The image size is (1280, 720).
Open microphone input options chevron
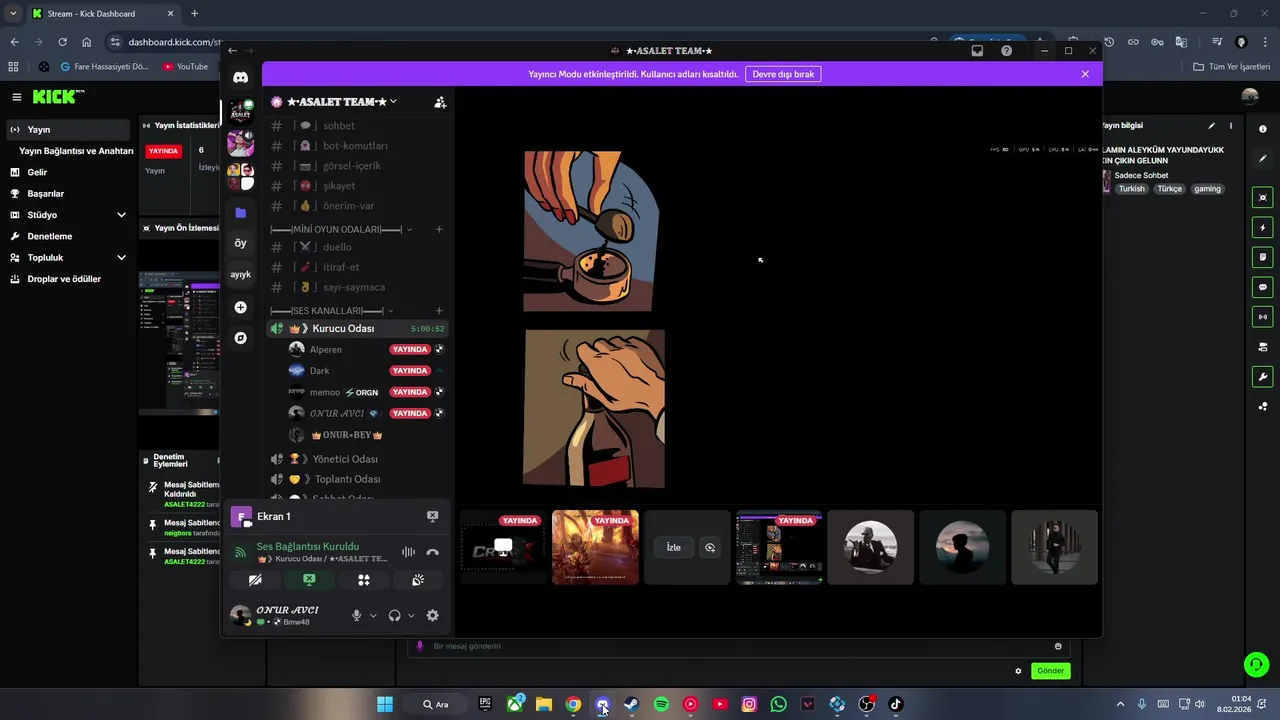coord(373,616)
